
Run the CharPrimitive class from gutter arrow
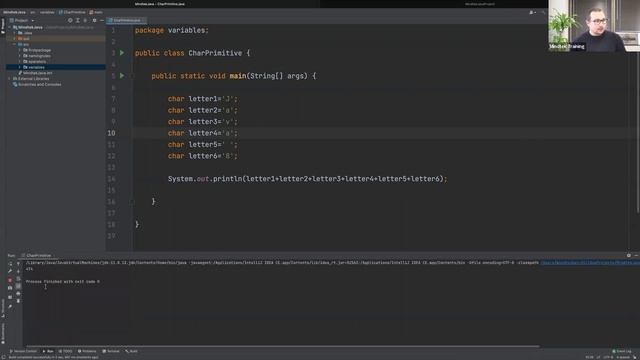[x=122, y=53]
